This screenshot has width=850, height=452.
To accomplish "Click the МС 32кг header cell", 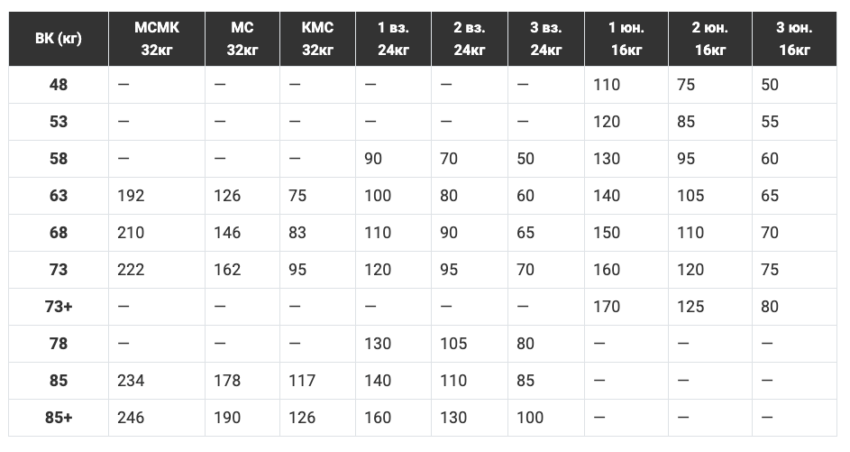I will 242,38.
